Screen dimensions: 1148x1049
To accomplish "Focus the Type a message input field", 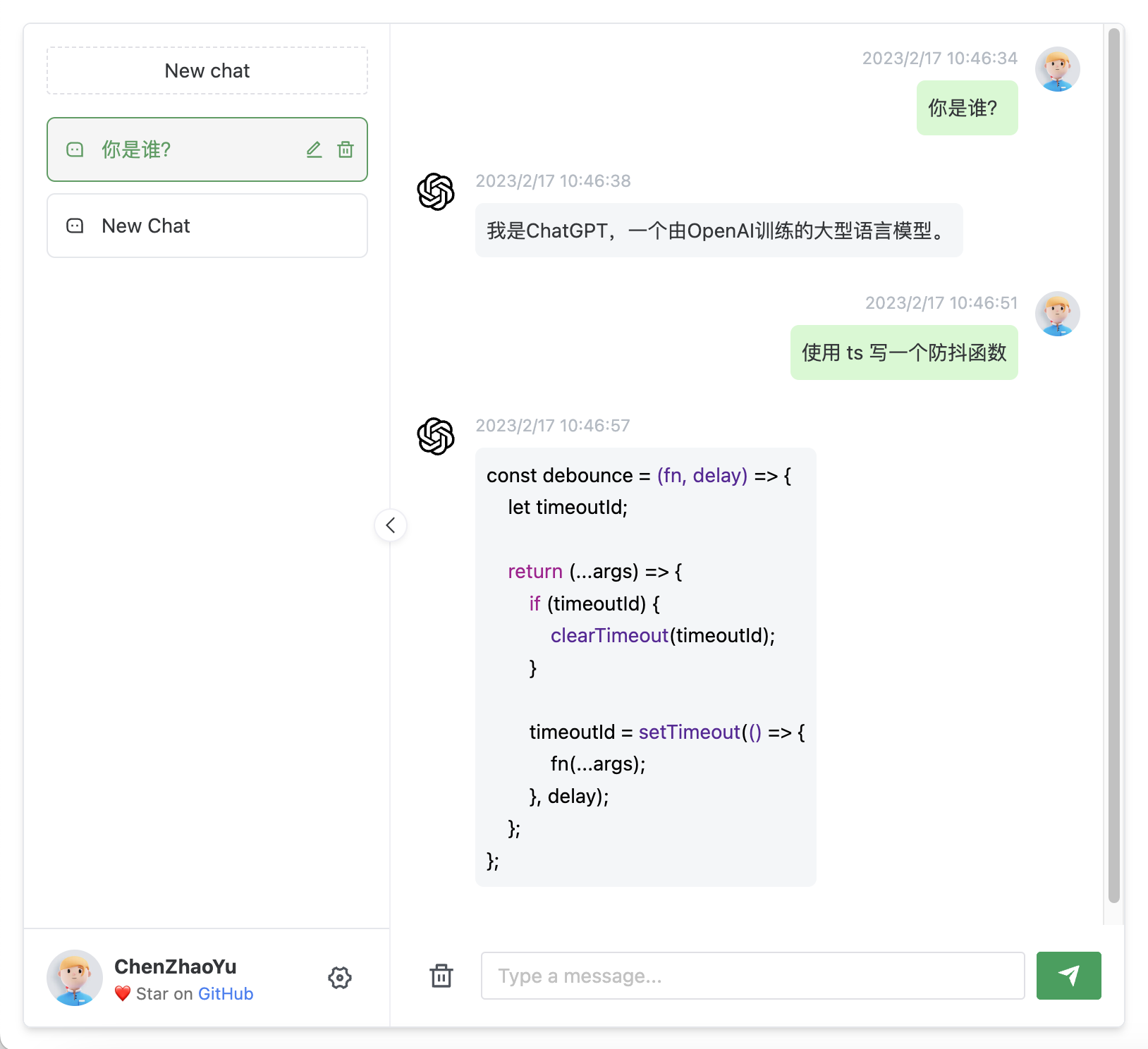I will click(x=752, y=976).
